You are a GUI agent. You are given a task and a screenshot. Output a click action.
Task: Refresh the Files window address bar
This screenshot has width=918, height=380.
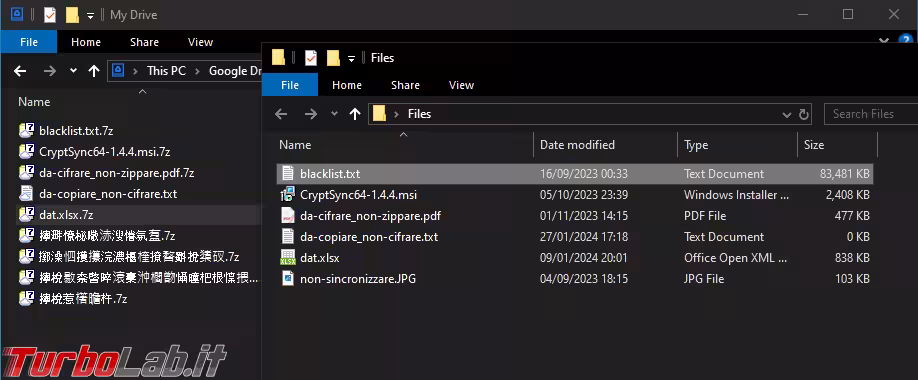coord(804,114)
